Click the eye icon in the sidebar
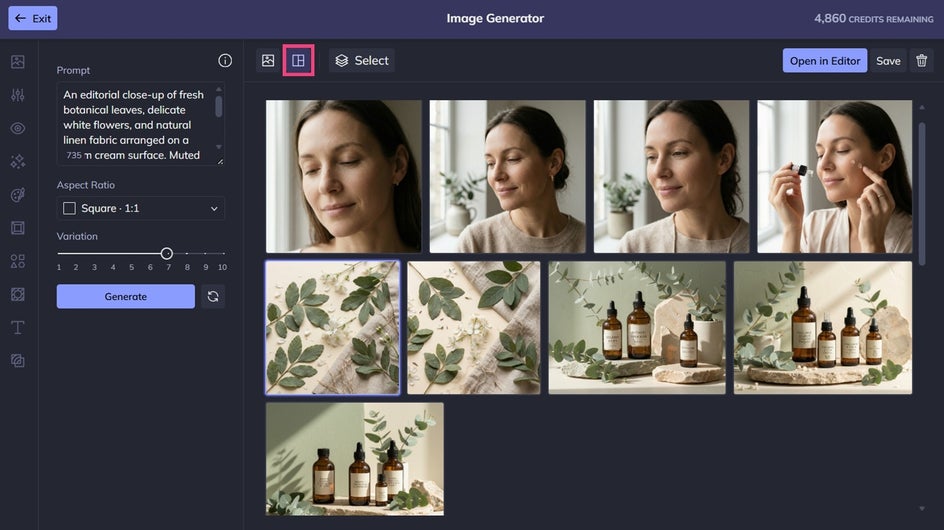This screenshot has height=530, width=944. 18,128
